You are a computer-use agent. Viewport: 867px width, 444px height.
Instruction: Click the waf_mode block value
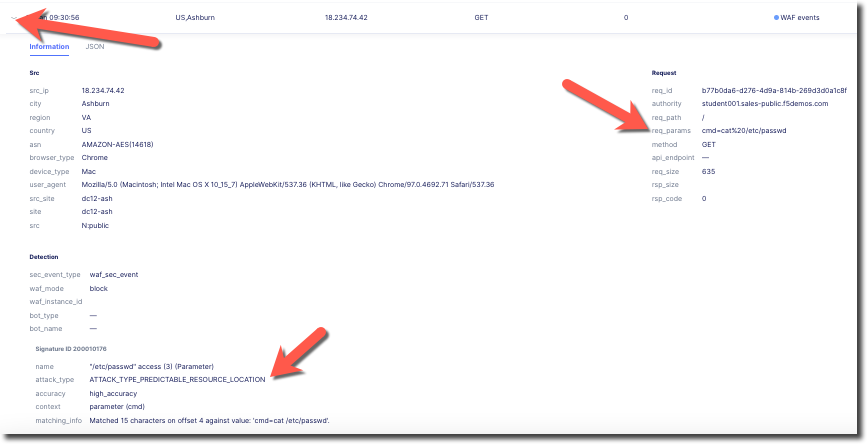click(x=98, y=288)
